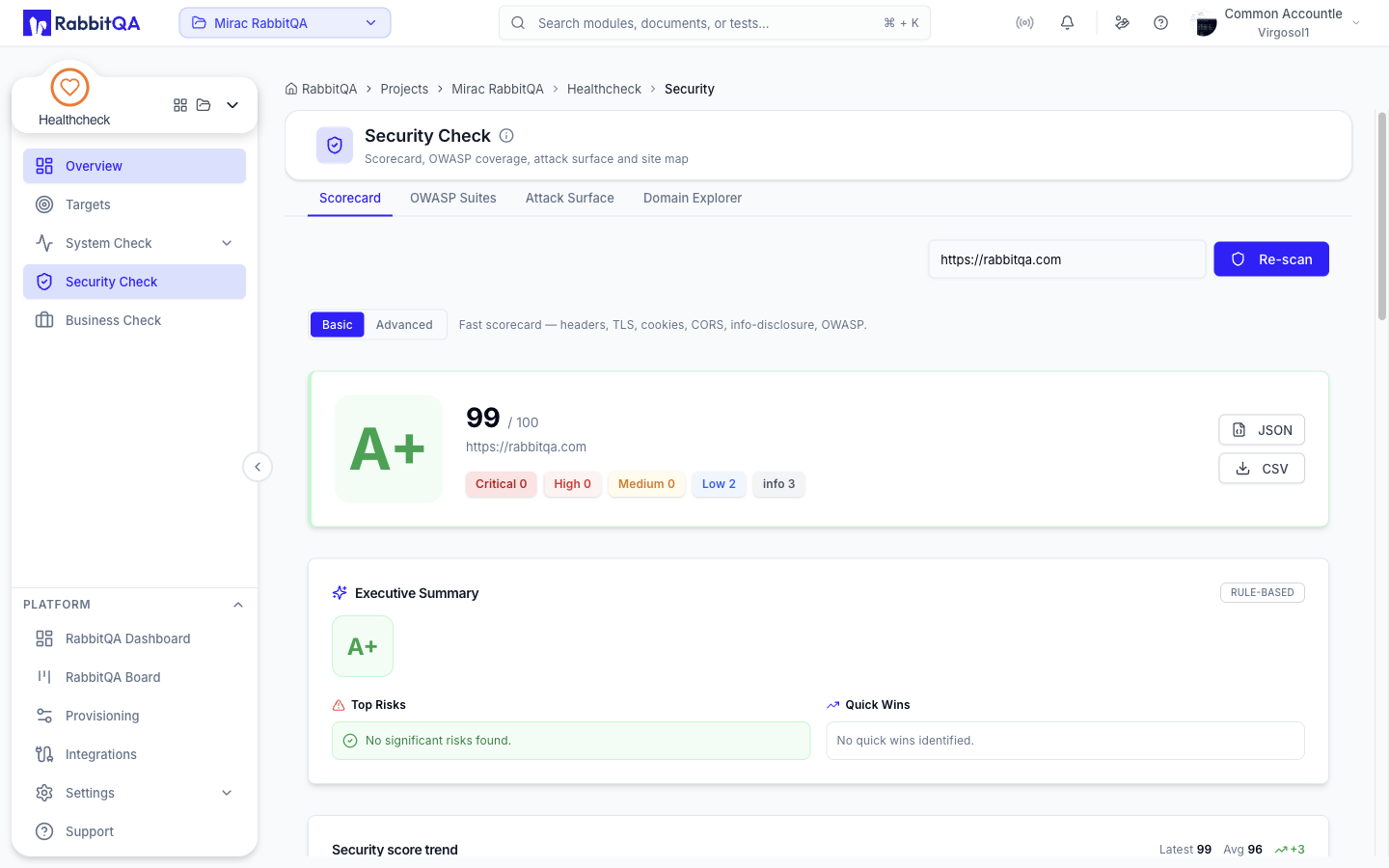The height and width of the screenshot is (868, 1389).
Task: Click the Critical 0 severity badge
Action: click(x=502, y=484)
